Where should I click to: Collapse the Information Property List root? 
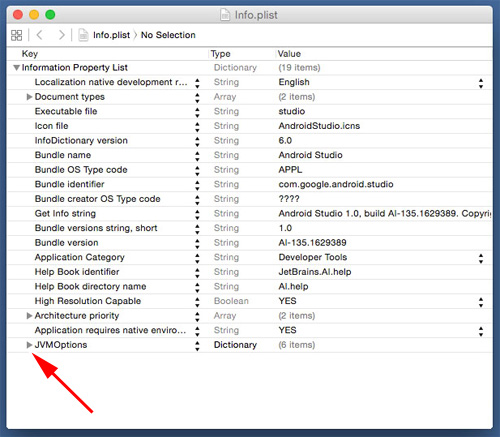pyautogui.click(x=16, y=68)
